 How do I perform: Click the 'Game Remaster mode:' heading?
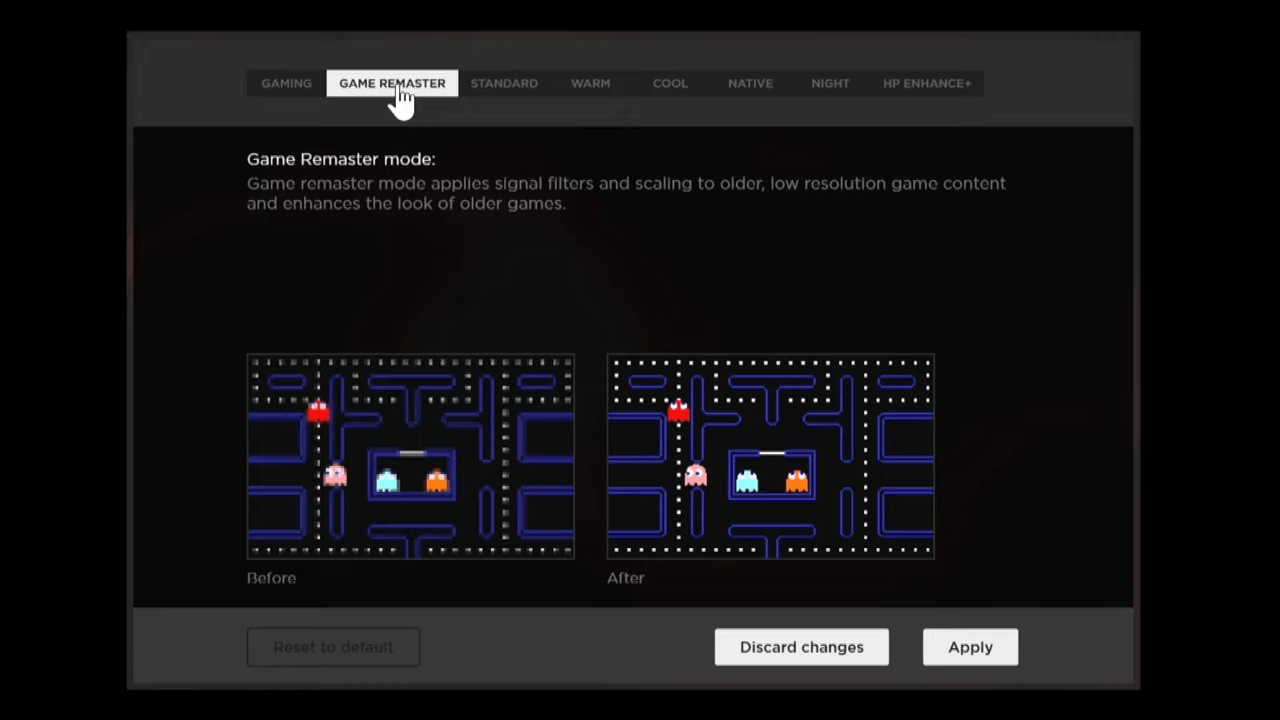(341, 159)
